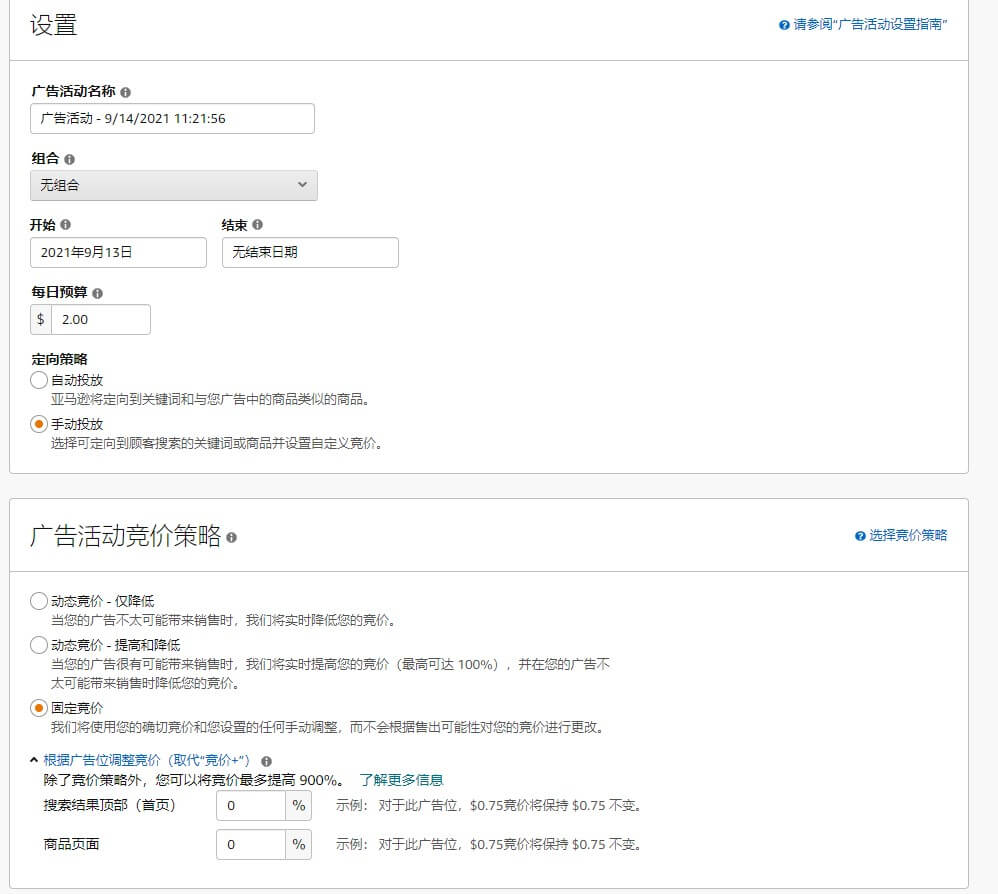
Task: Click the info icon next to 组合
Action: tap(71, 158)
